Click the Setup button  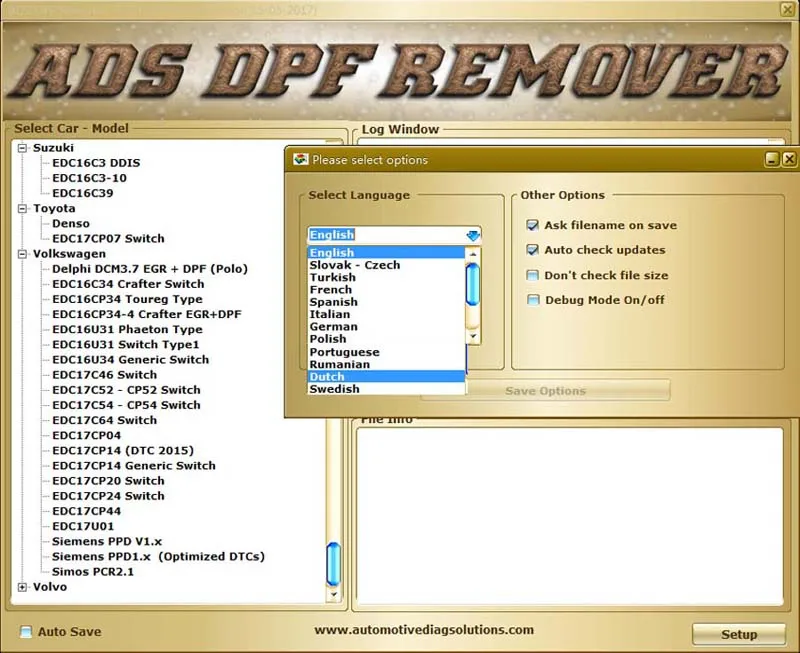(739, 634)
